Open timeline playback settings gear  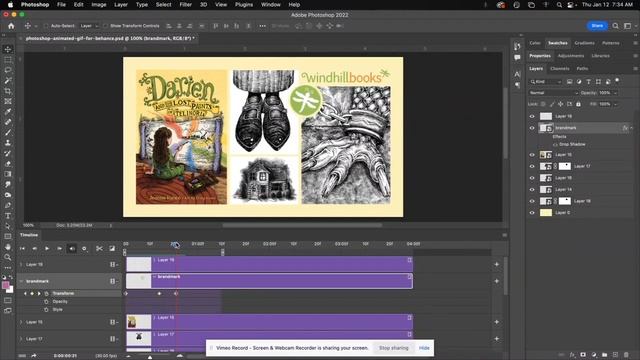[84, 248]
